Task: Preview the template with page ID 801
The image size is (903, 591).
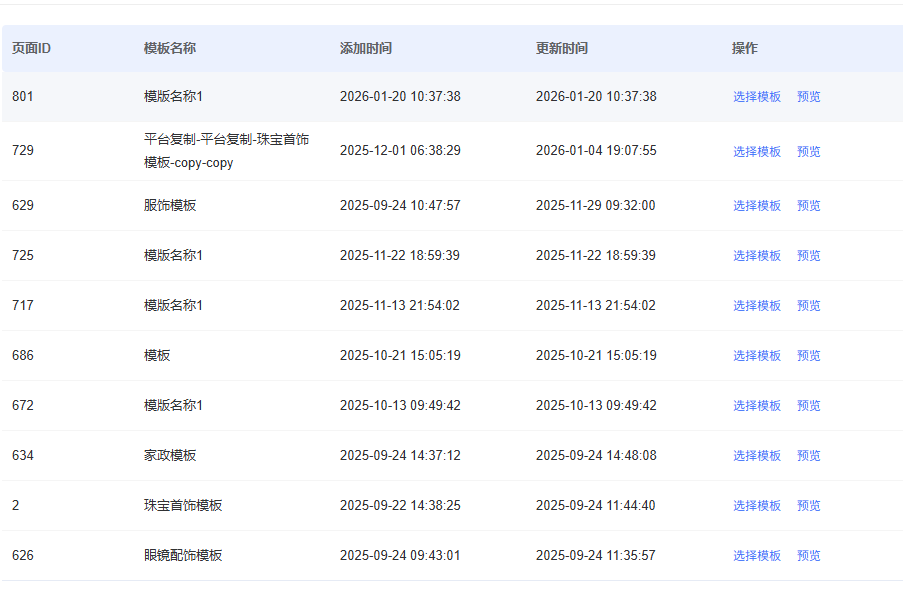Action: [x=808, y=97]
